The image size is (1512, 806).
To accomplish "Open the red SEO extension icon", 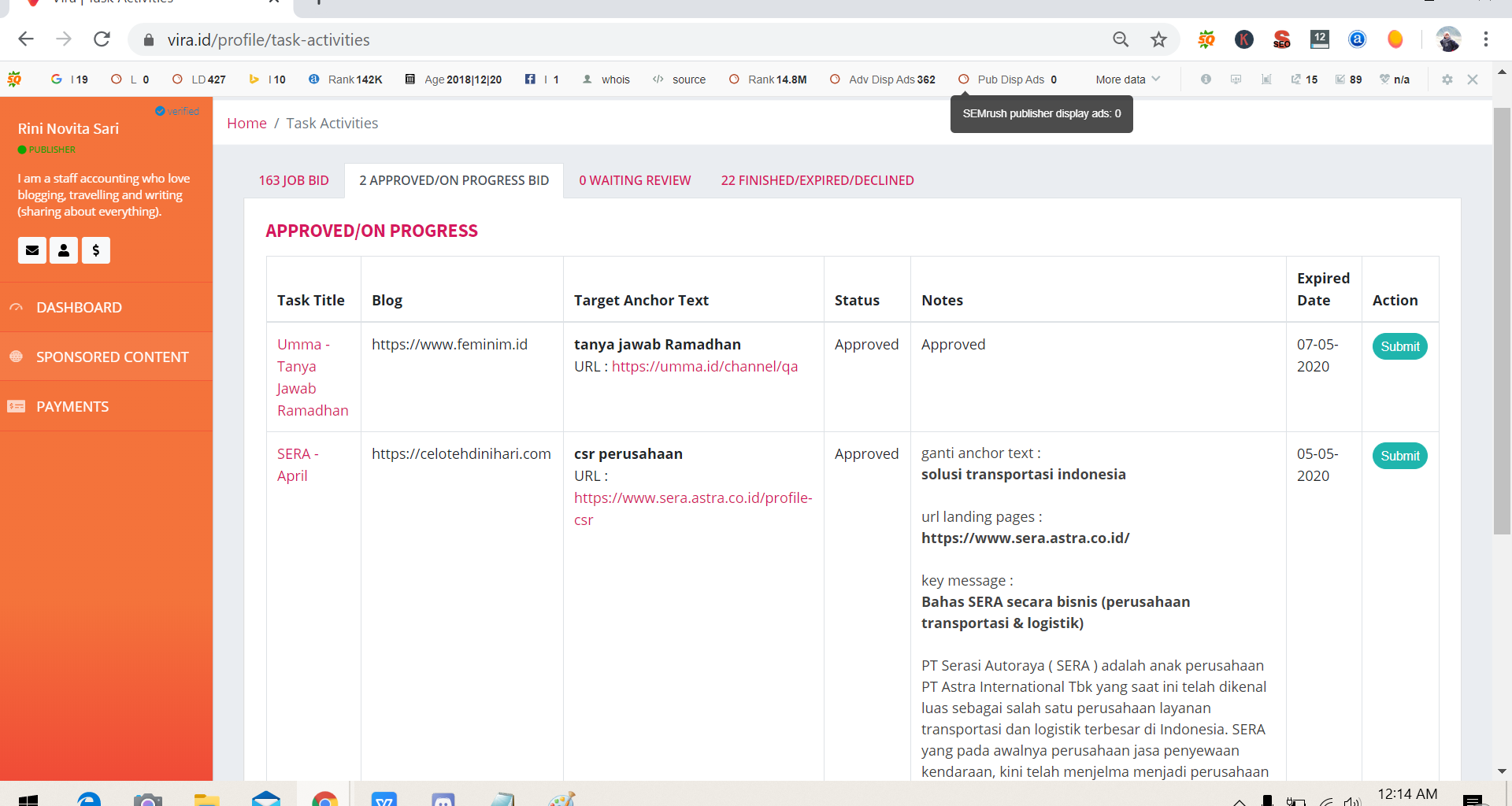I will click(x=1282, y=39).
